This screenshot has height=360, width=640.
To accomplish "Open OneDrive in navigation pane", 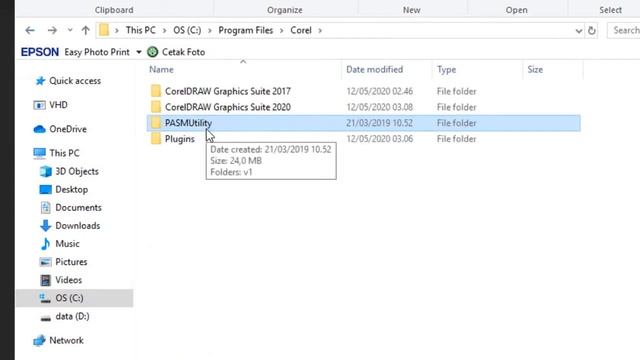I will pyautogui.click(x=68, y=129).
